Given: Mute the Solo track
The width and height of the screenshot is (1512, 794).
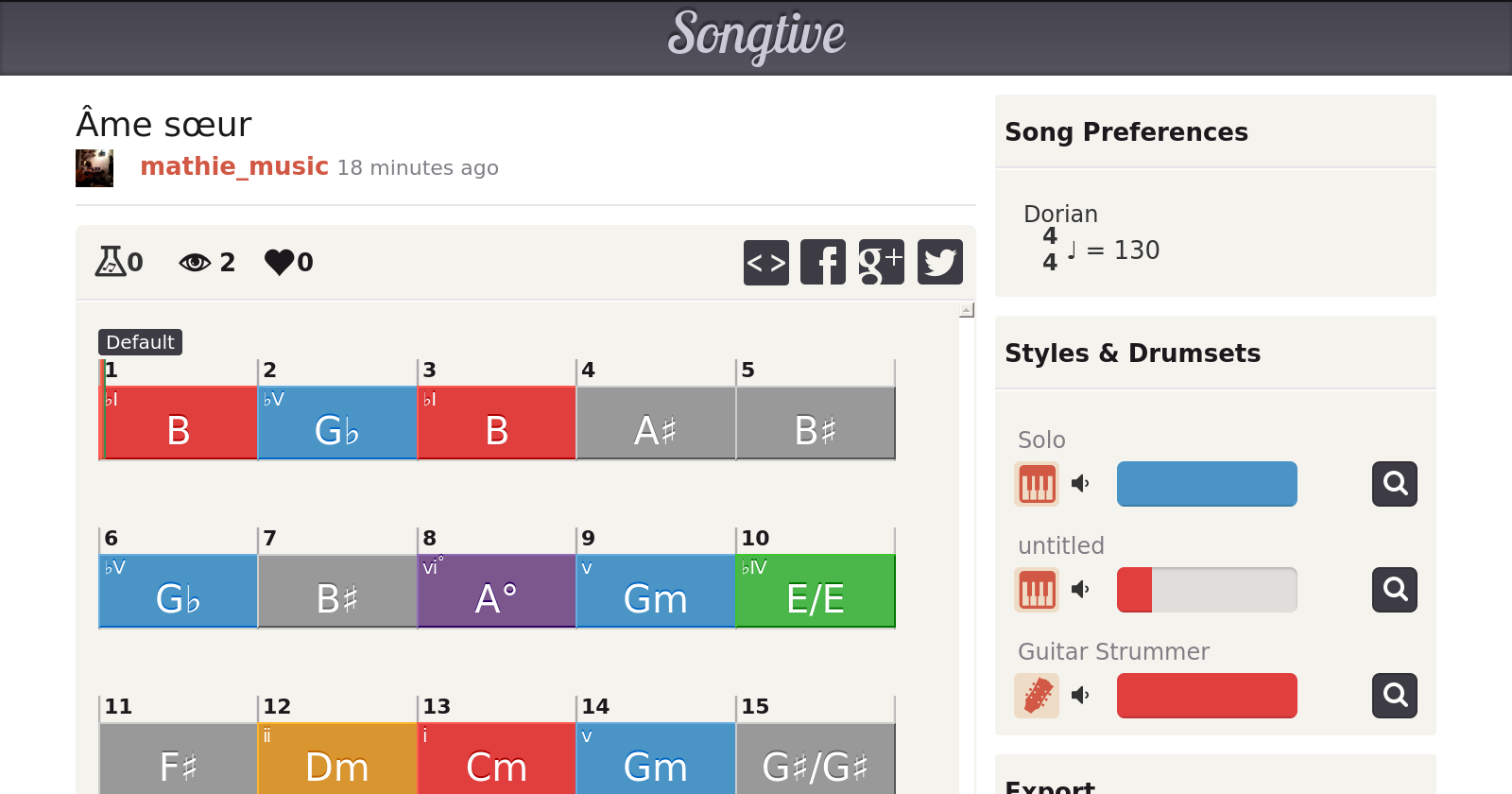Looking at the screenshot, I should click(1080, 484).
